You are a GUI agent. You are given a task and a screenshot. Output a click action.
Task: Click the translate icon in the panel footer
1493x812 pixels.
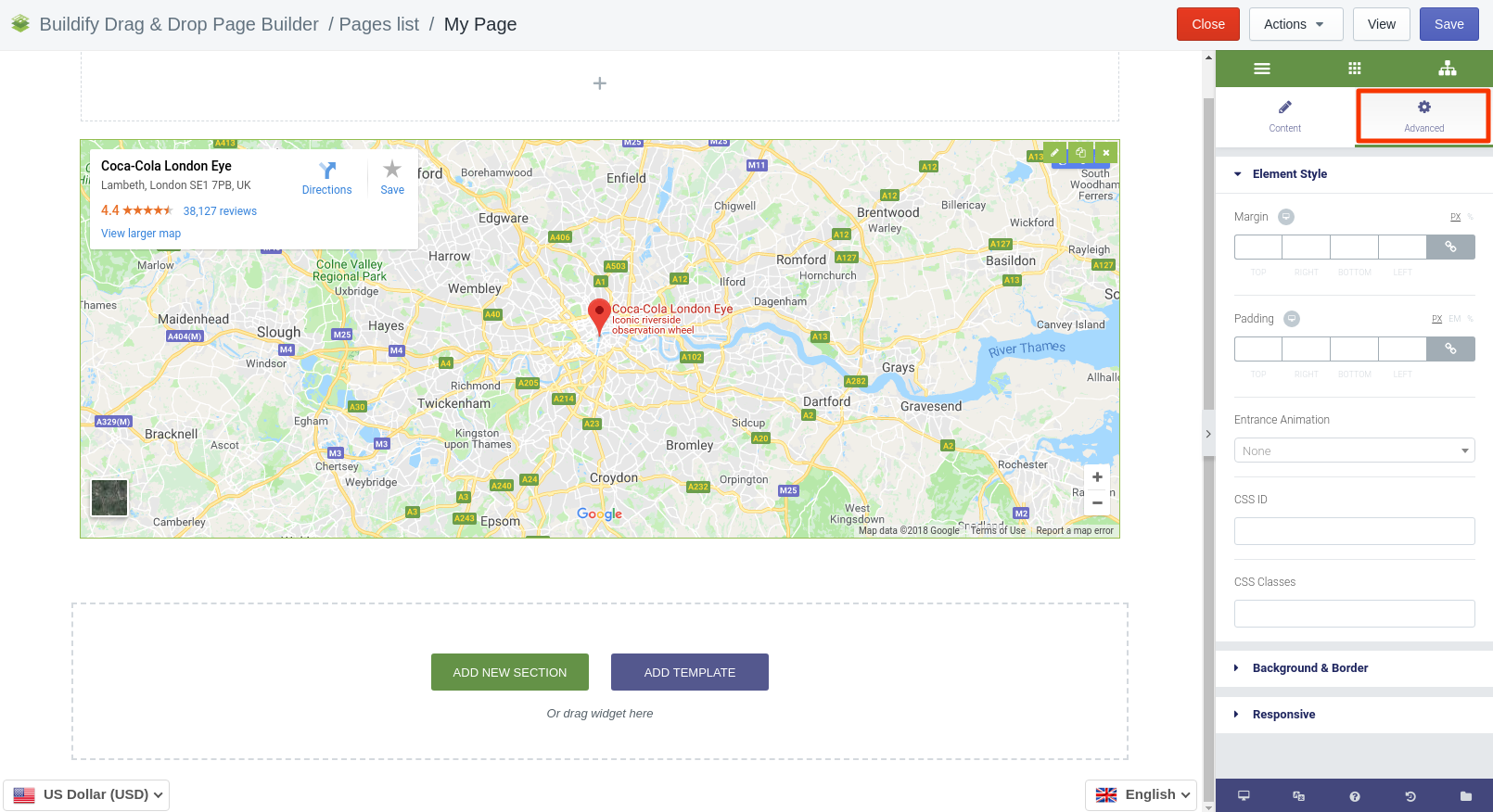(1298, 796)
